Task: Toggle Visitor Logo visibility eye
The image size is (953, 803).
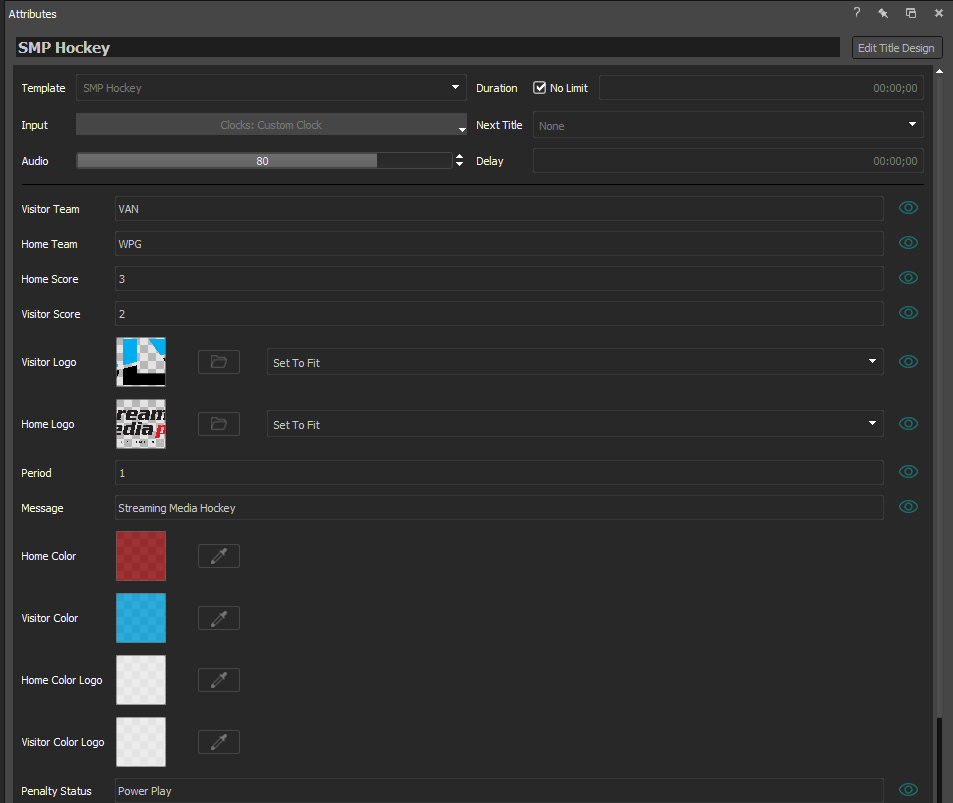Action: (908, 362)
